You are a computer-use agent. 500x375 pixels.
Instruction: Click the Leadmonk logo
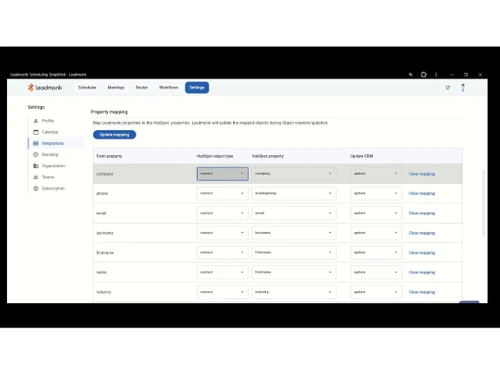(x=45, y=87)
